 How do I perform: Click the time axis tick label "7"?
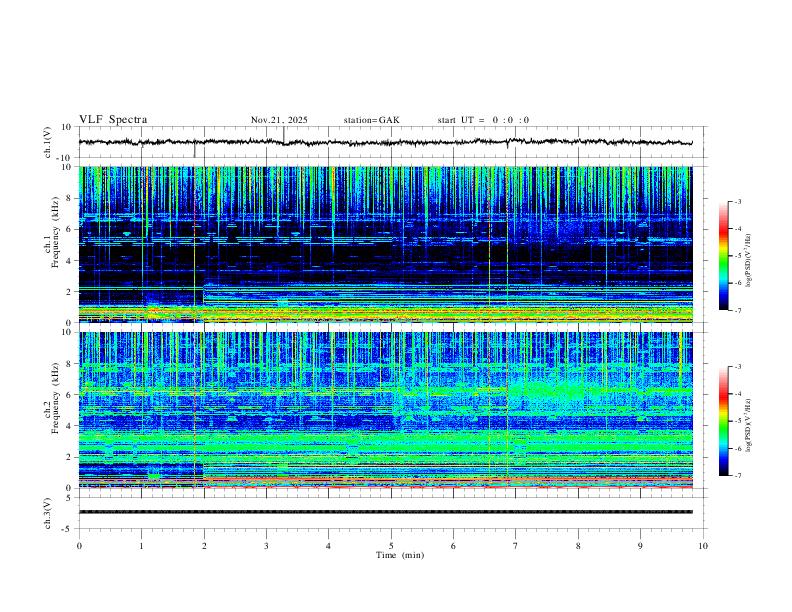click(x=516, y=546)
